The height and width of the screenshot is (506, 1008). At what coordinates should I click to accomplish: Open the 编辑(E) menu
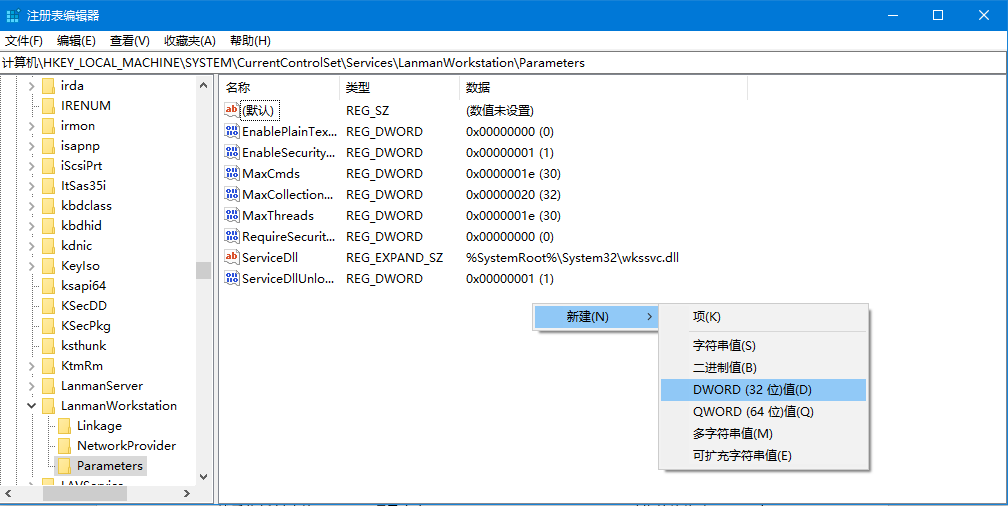[x=76, y=41]
